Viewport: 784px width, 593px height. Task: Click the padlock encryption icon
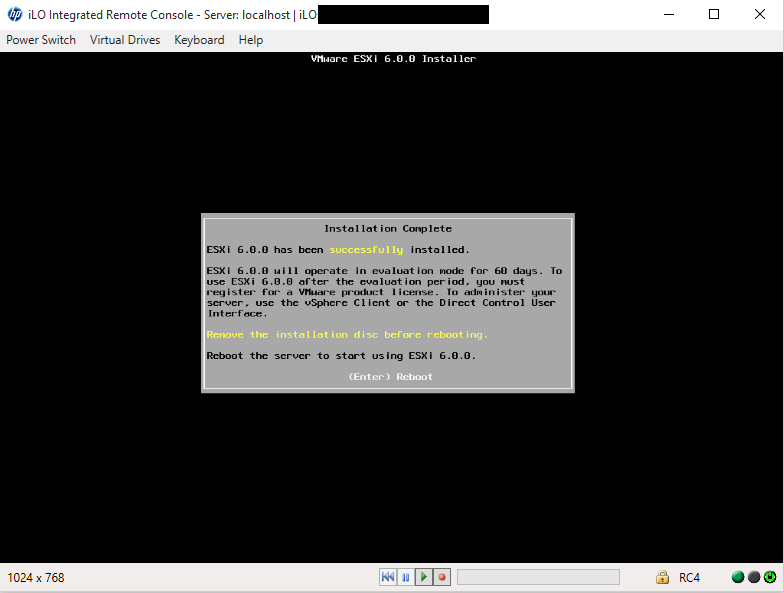pyautogui.click(x=662, y=577)
